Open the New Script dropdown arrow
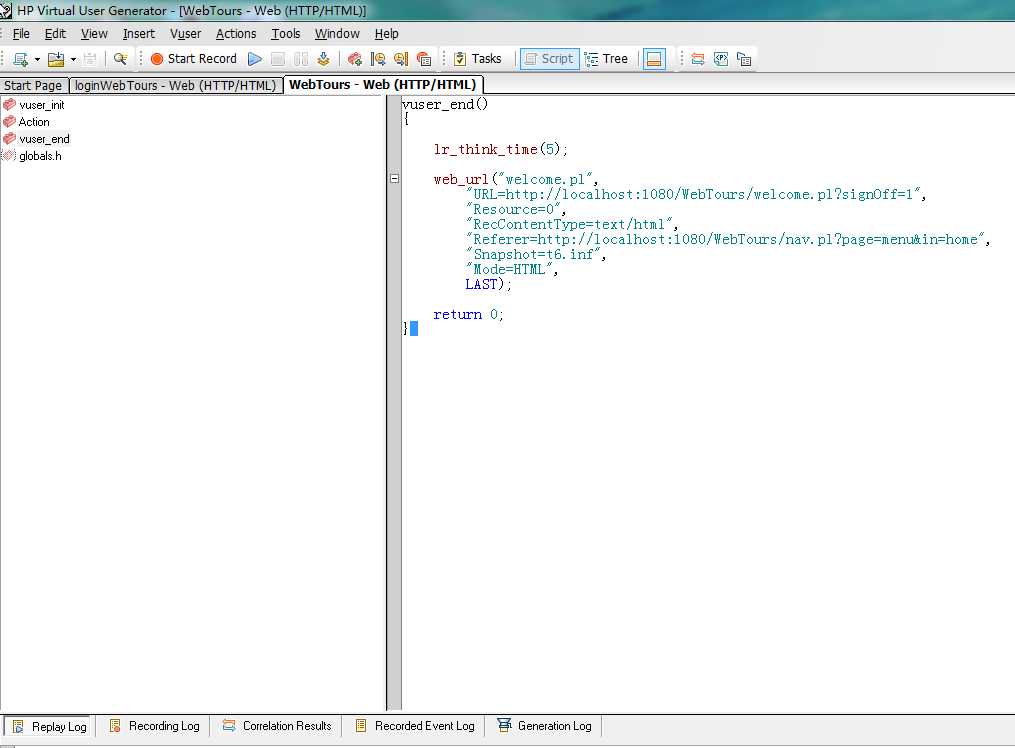The width and height of the screenshot is (1015, 748). click(37, 60)
